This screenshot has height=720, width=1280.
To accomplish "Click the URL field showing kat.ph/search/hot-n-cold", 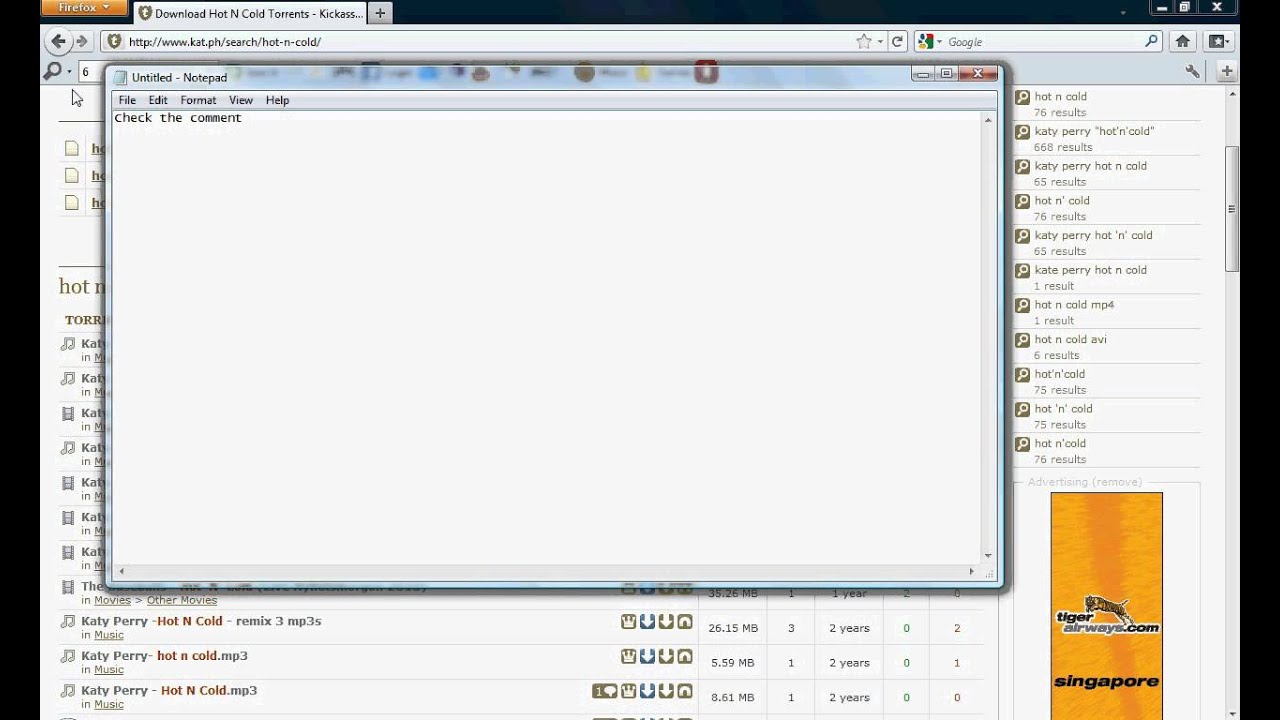I will (490, 42).
